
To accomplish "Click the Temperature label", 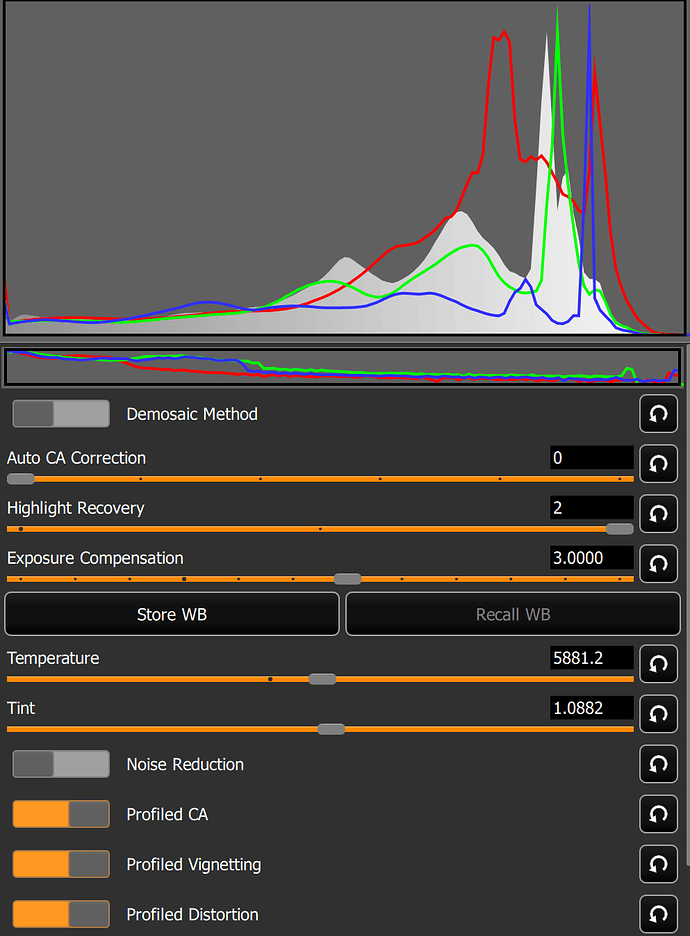I will 53,658.
